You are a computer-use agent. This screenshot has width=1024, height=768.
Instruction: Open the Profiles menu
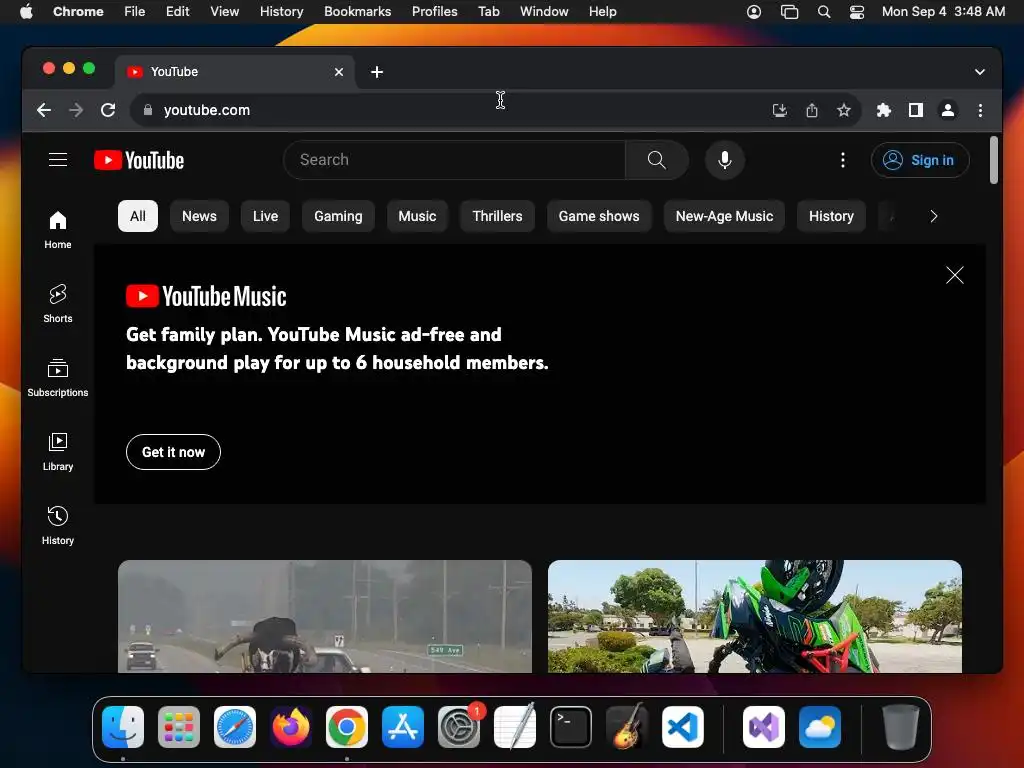pyautogui.click(x=434, y=12)
